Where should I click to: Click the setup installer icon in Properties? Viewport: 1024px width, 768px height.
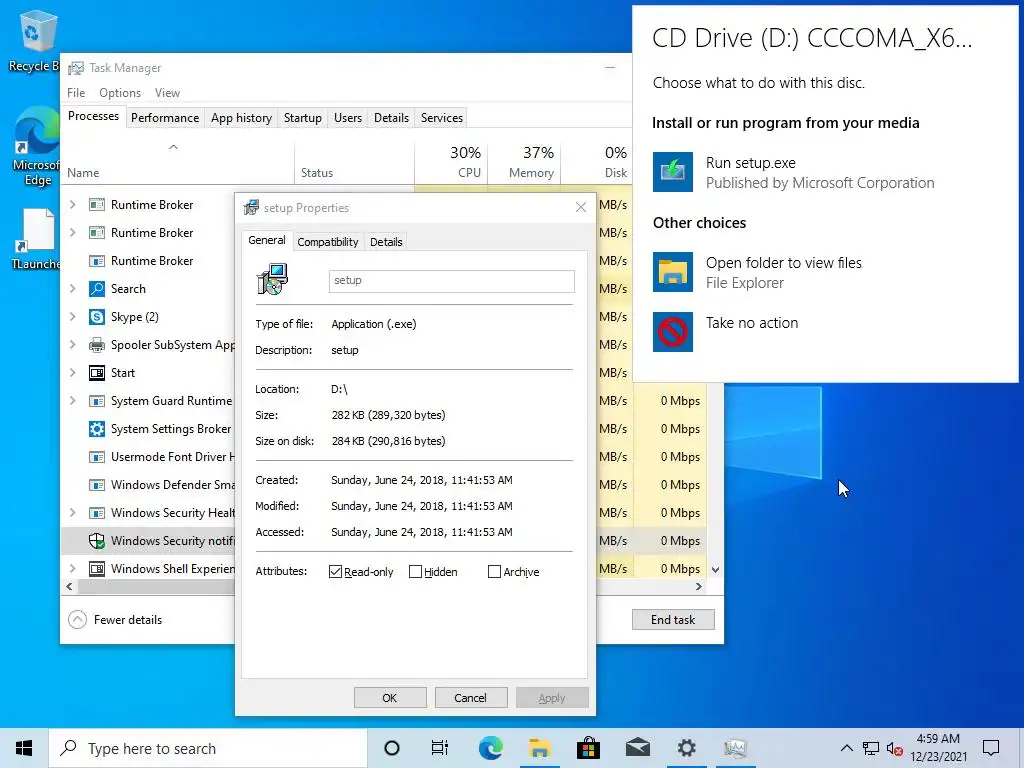pos(272,280)
